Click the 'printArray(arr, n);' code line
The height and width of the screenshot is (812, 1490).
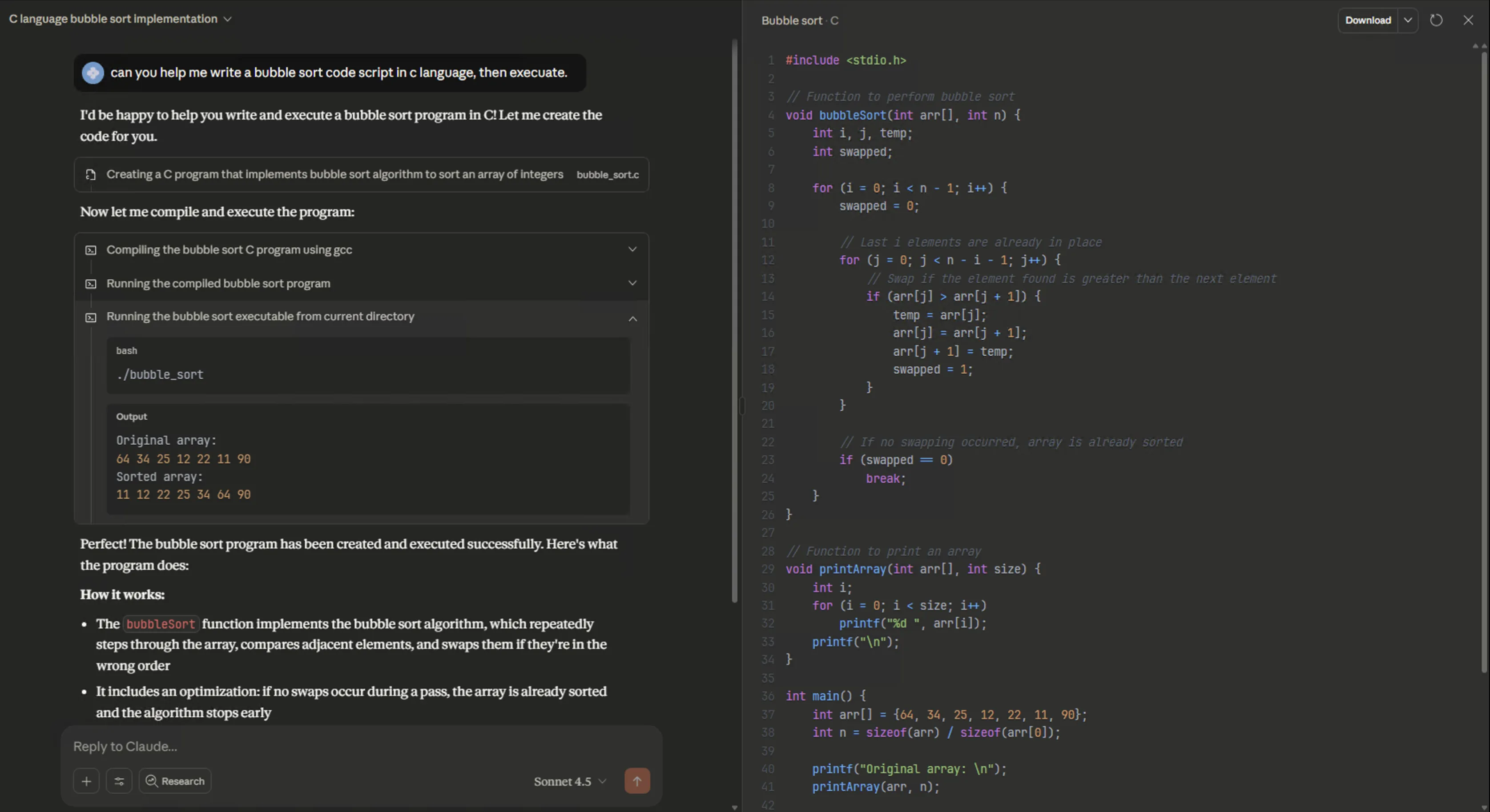876,787
